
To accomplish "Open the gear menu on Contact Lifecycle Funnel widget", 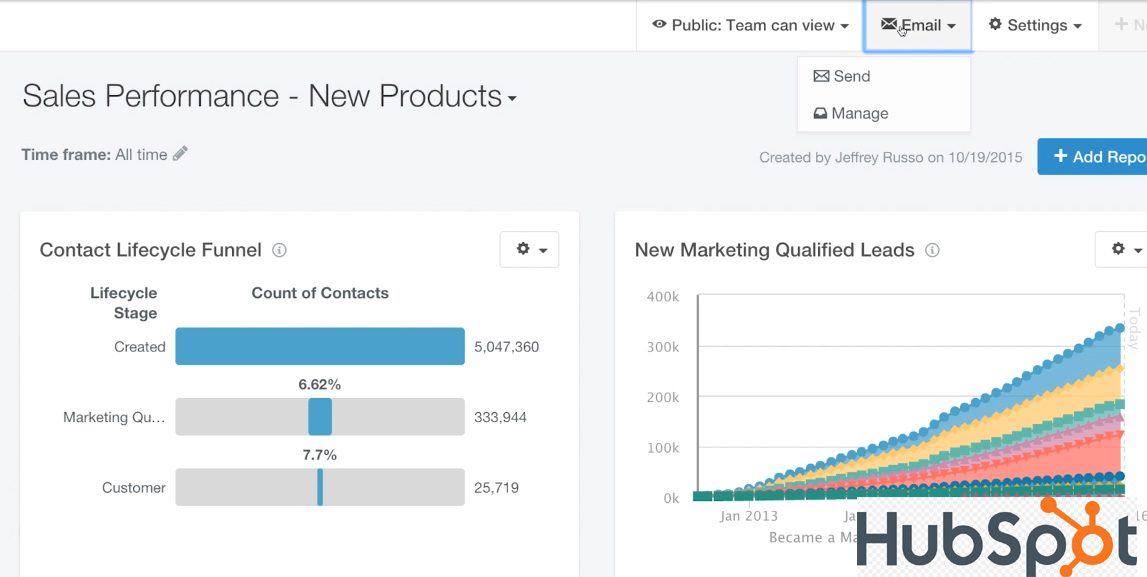I will [x=529, y=249].
